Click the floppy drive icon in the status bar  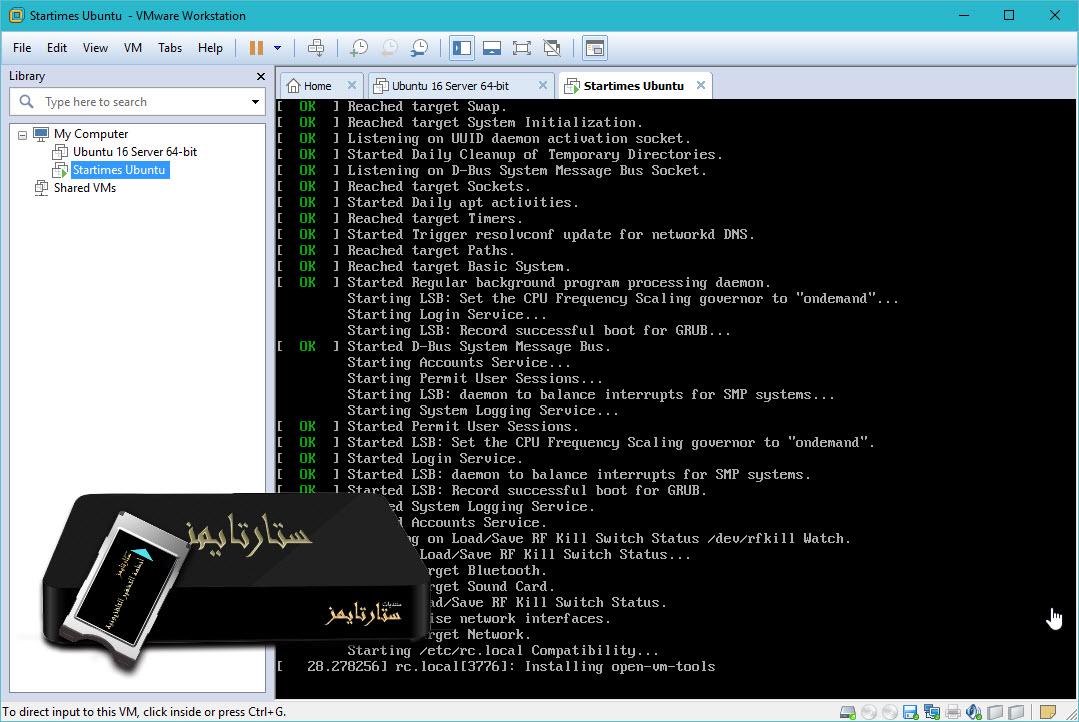pos(908,712)
